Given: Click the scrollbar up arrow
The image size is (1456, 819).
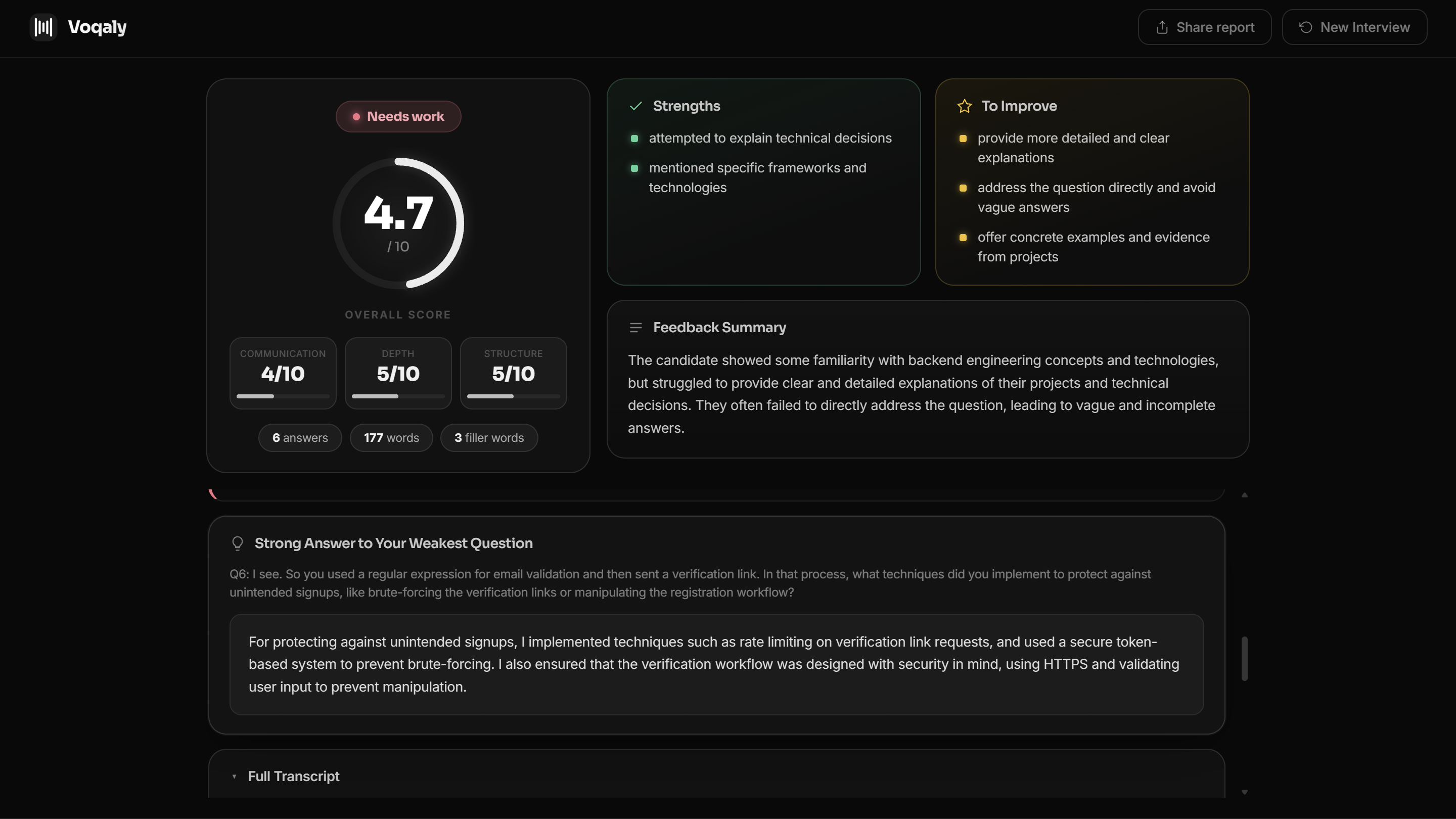Looking at the screenshot, I should coord(1245,495).
